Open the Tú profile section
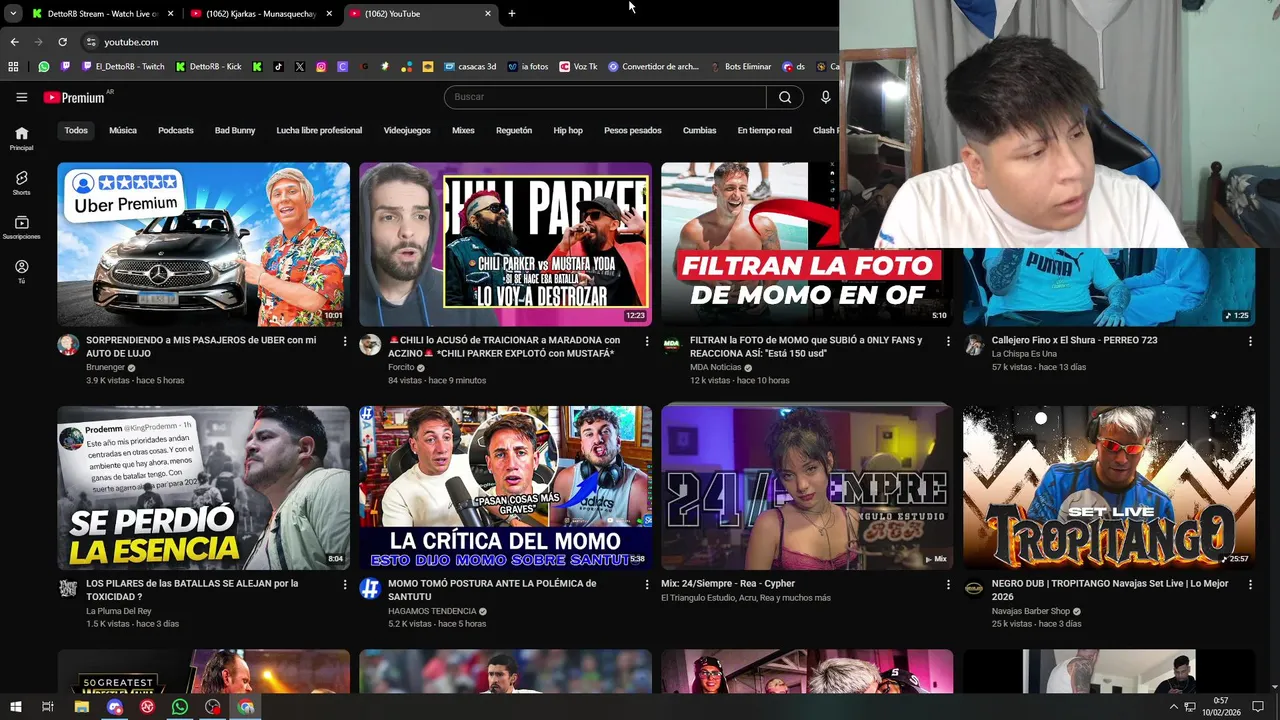The width and height of the screenshot is (1280, 720). 21,271
